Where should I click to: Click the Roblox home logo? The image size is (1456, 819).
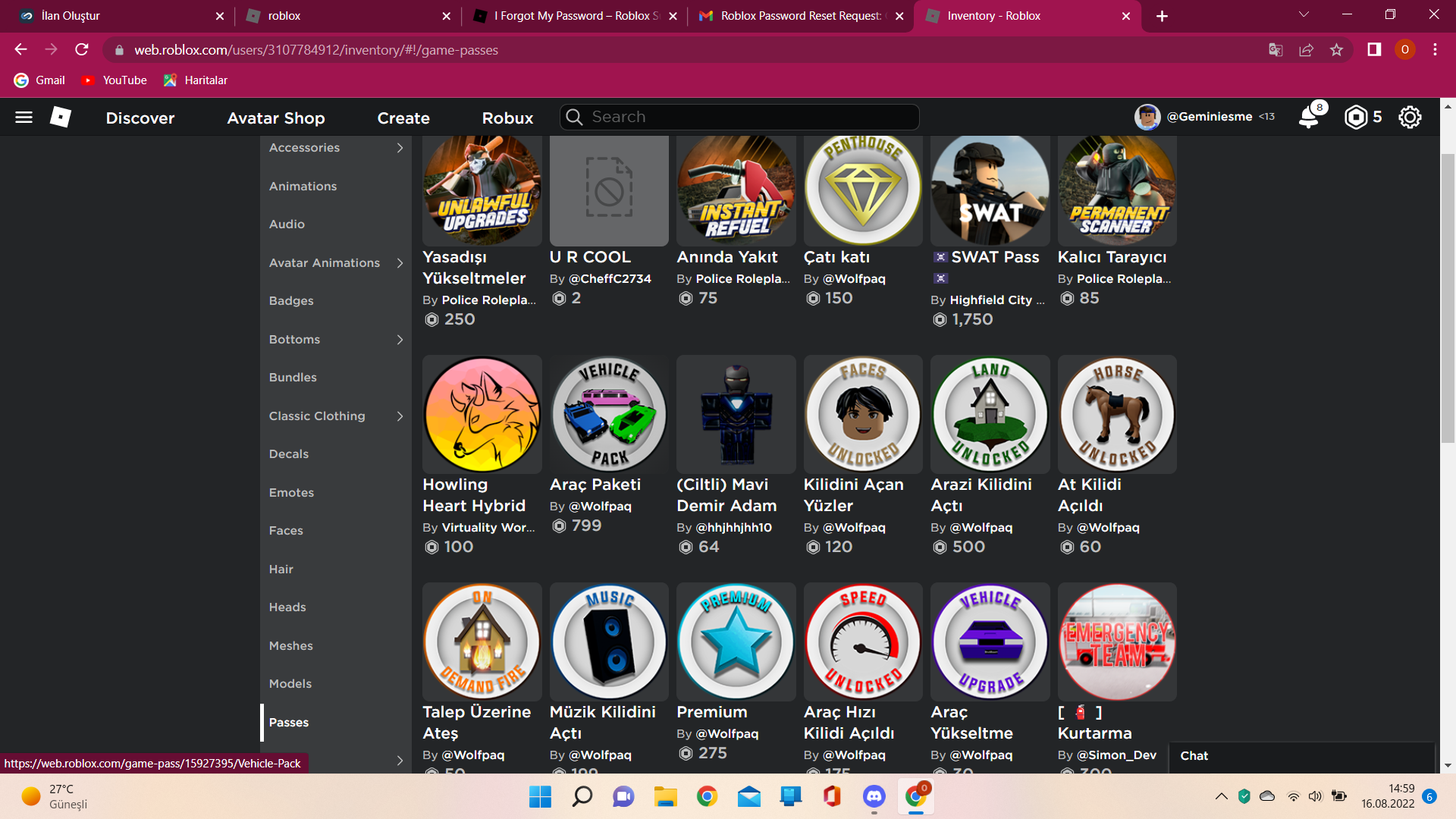[61, 117]
